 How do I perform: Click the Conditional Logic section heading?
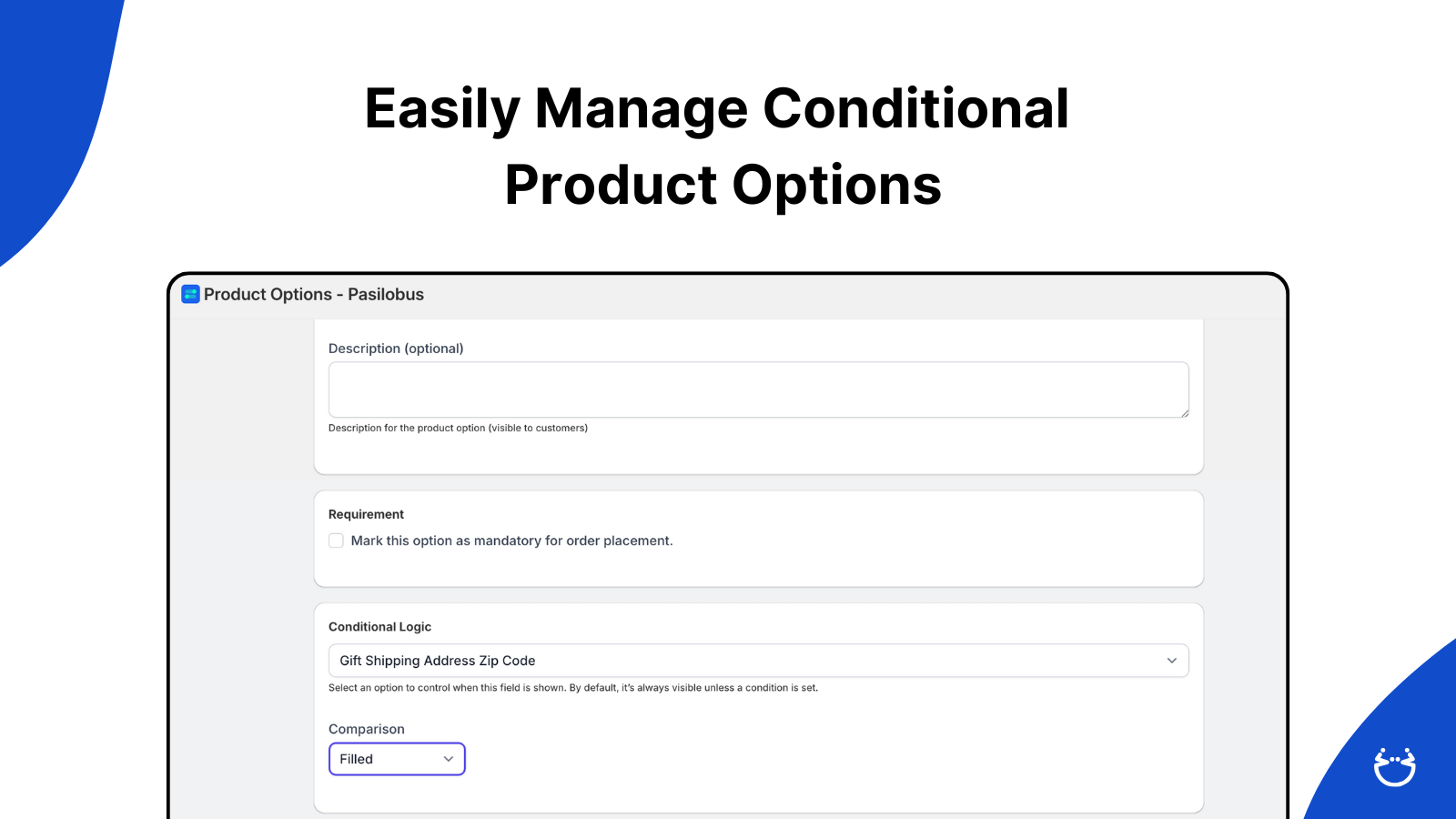click(x=379, y=627)
